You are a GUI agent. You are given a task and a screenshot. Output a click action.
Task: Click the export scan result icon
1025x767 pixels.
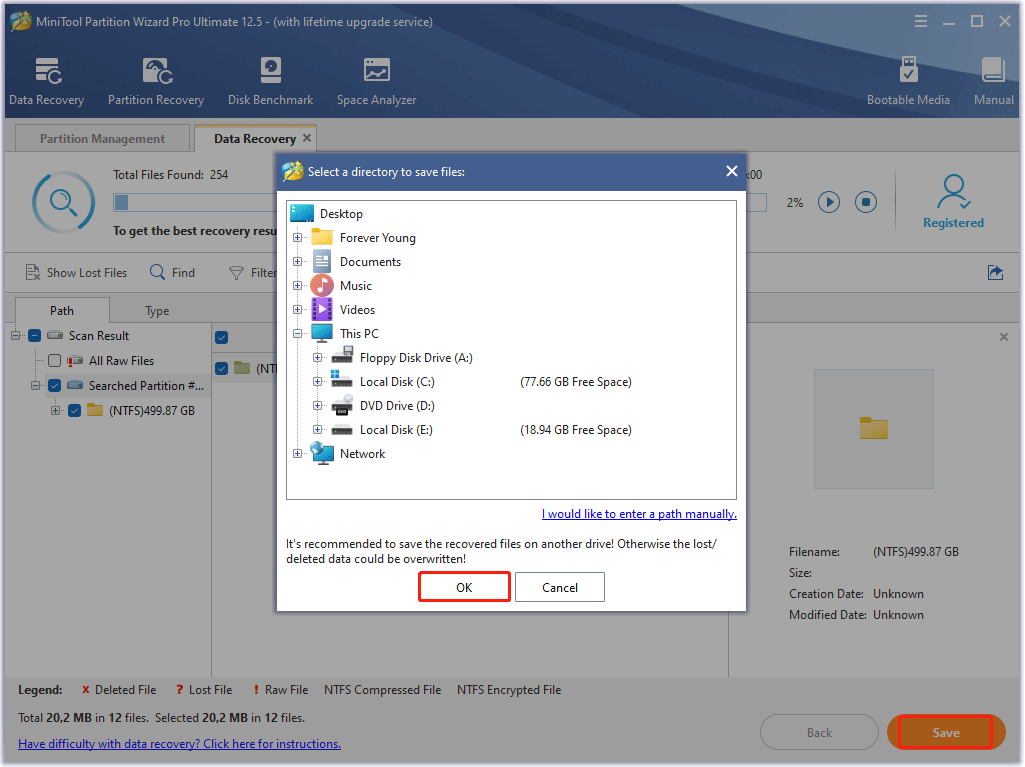pos(995,272)
